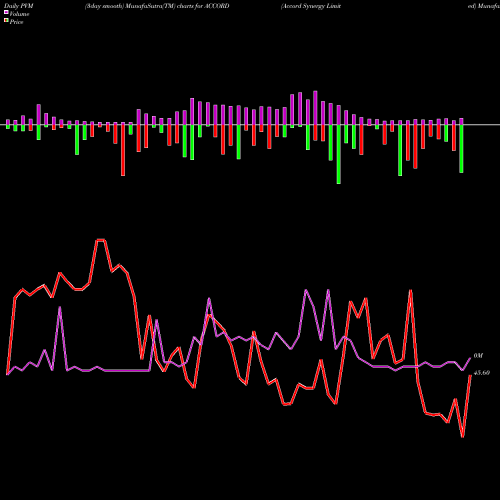Select the 'Price' legend label
The width and height of the screenshot is (500, 500).
[16, 22]
